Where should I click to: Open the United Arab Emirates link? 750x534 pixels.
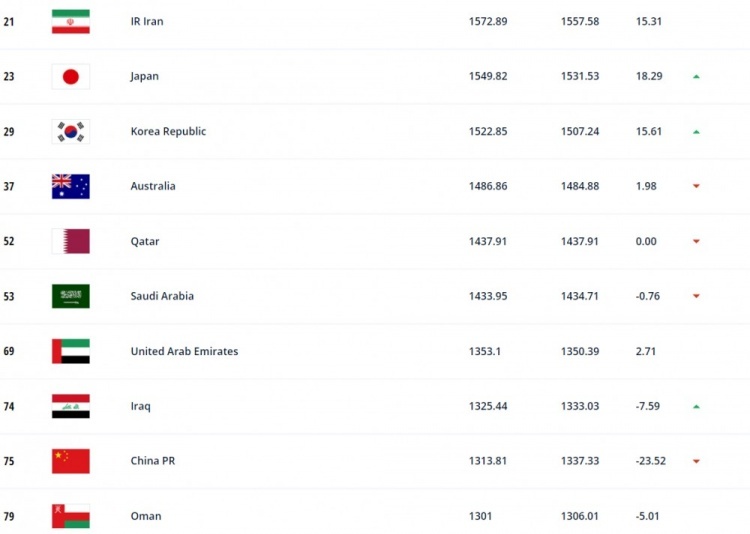184,351
